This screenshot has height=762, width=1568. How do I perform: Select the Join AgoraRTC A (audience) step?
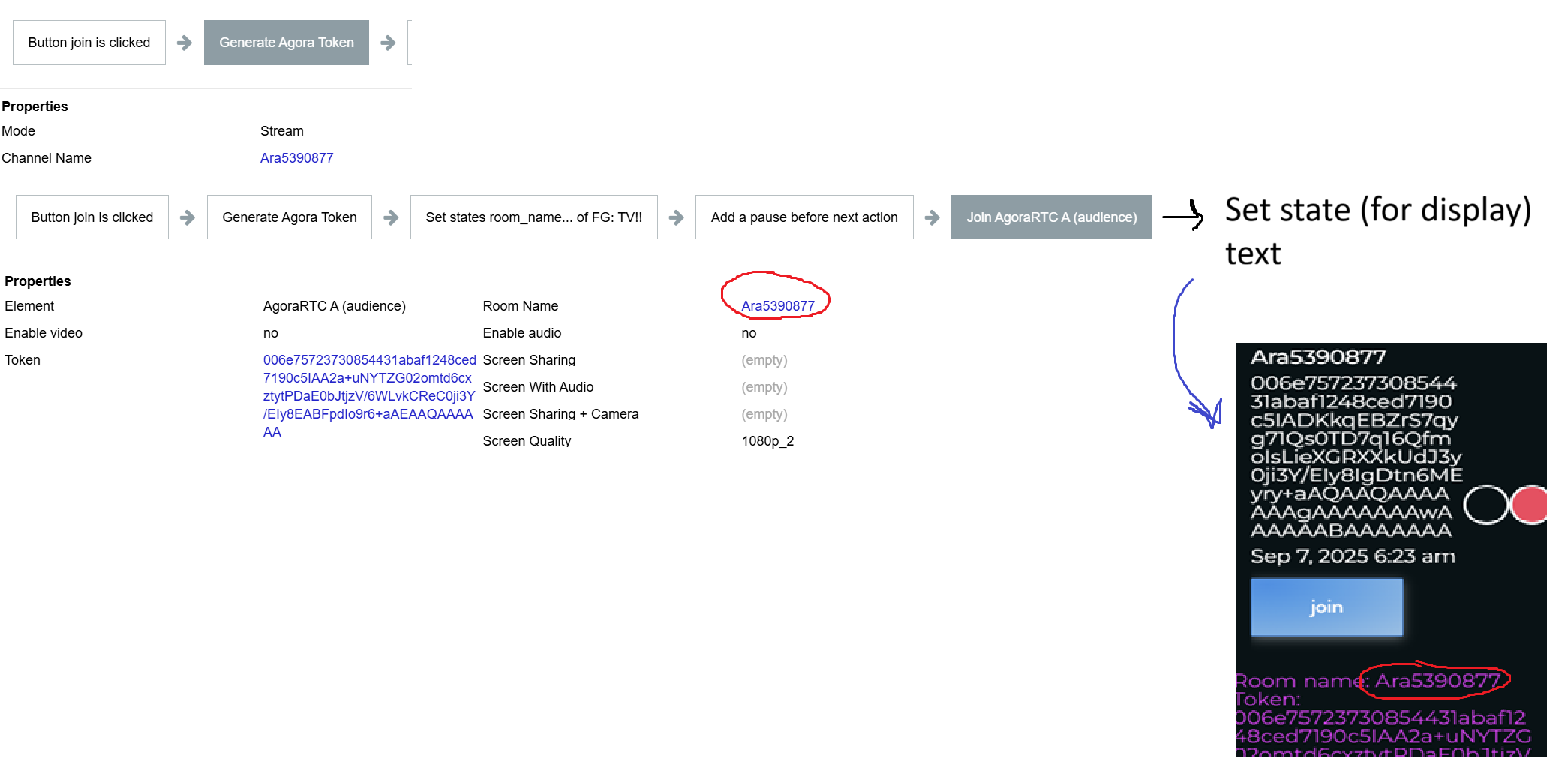point(1051,217)
